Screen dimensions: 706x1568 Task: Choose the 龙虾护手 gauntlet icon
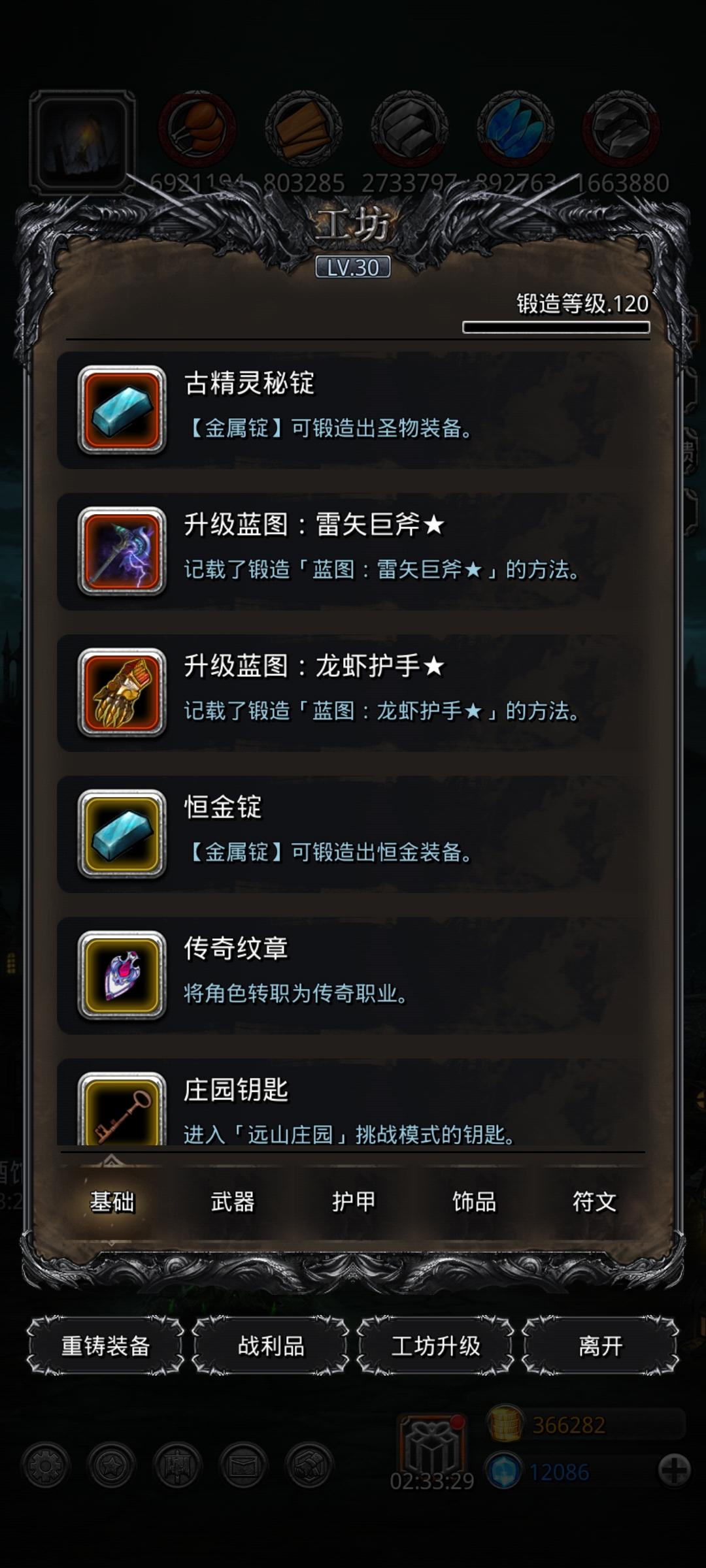pyautogui.click(x=122, y=692)
